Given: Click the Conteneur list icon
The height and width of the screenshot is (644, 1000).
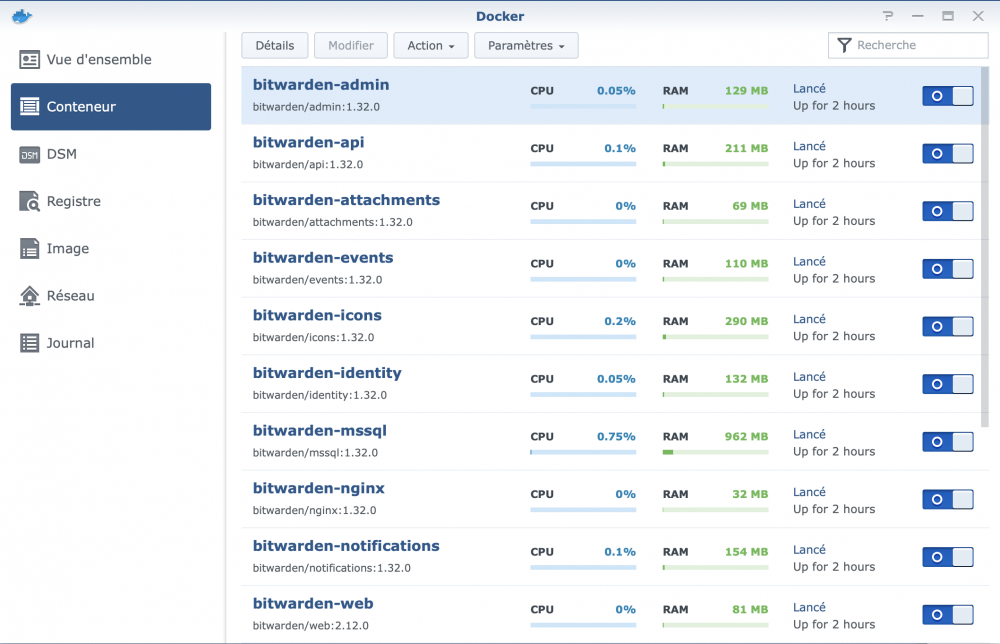Looking at the screenshot, I should 30,107.
